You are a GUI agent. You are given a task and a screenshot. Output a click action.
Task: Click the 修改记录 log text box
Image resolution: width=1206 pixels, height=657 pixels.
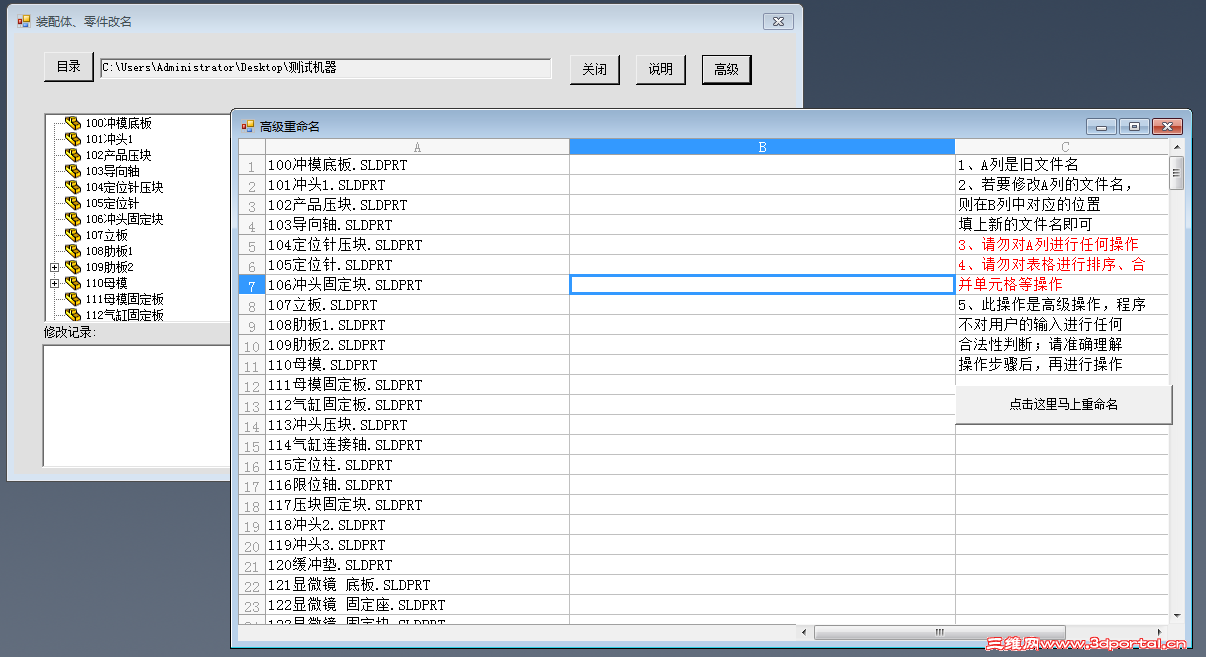[137, 405]
